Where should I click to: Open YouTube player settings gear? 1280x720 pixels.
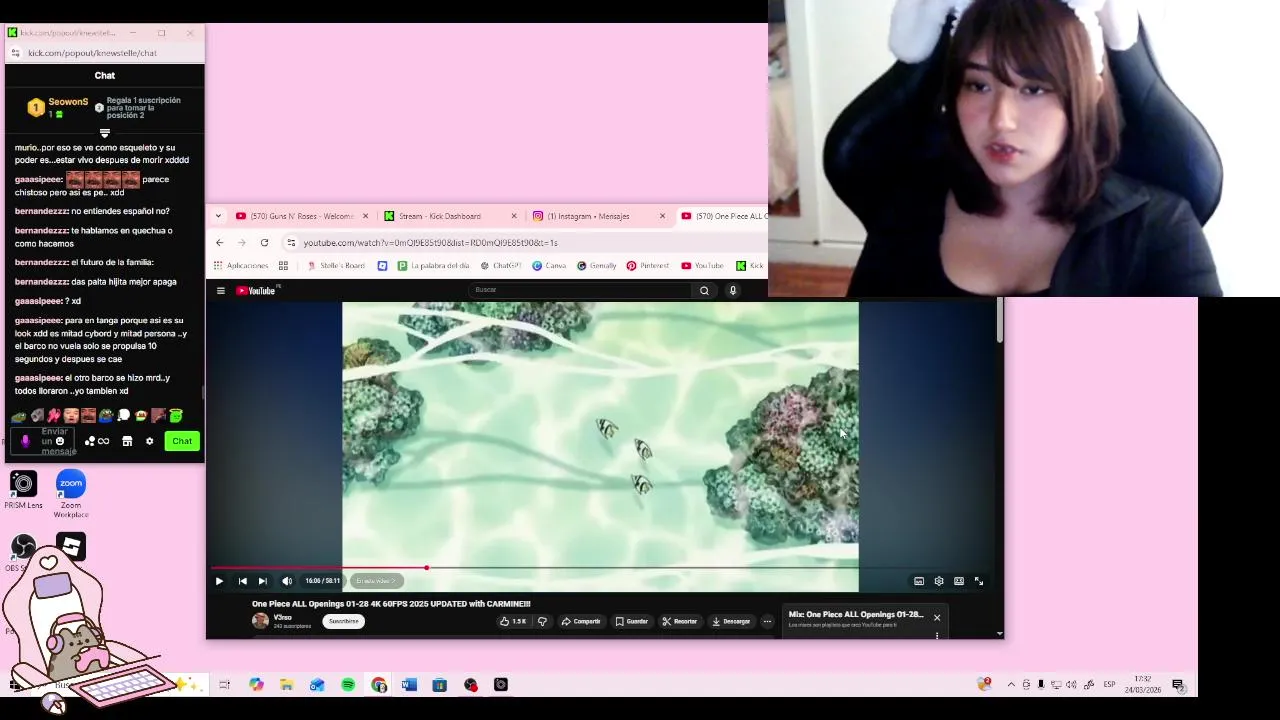coord(939,581)
